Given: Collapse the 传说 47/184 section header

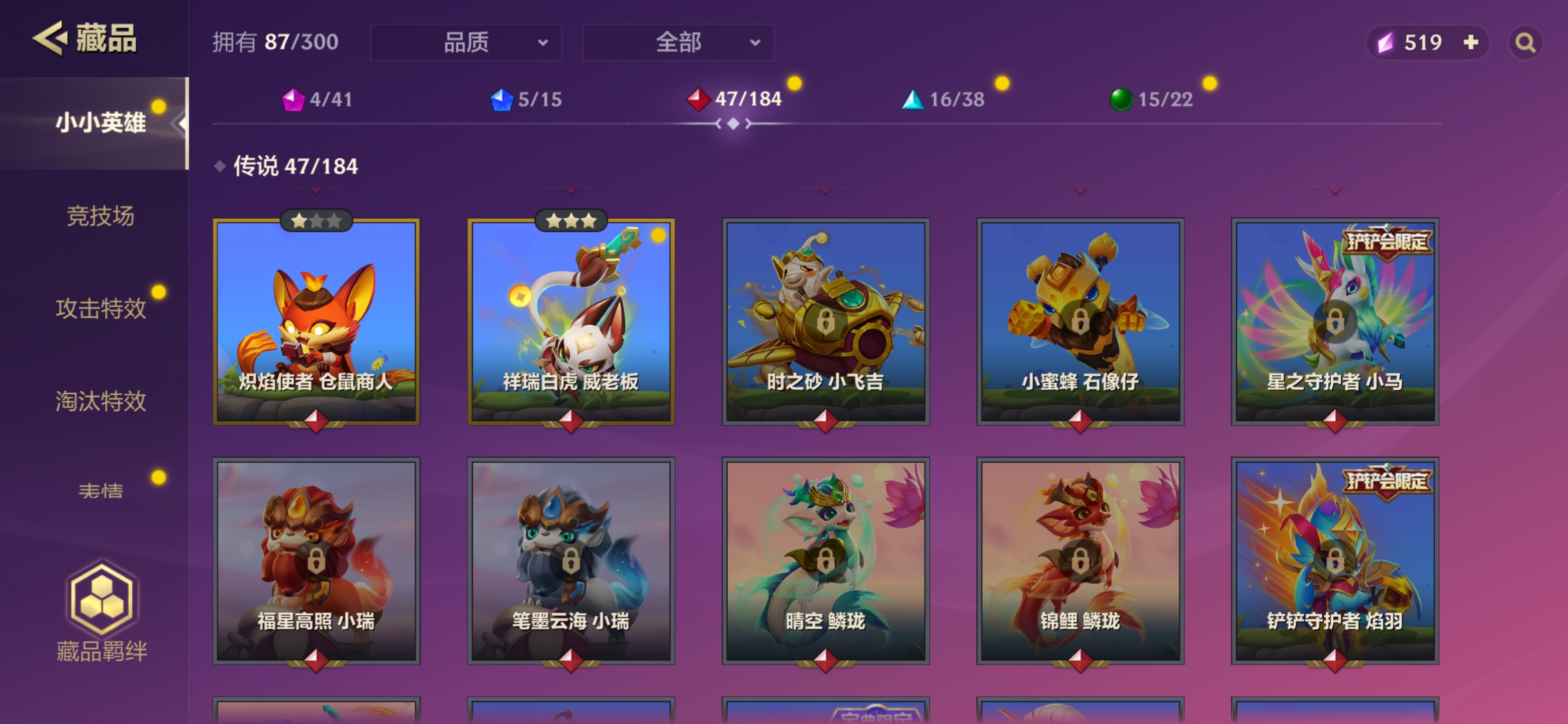Looking at the screenshot, I should [286, 166].
